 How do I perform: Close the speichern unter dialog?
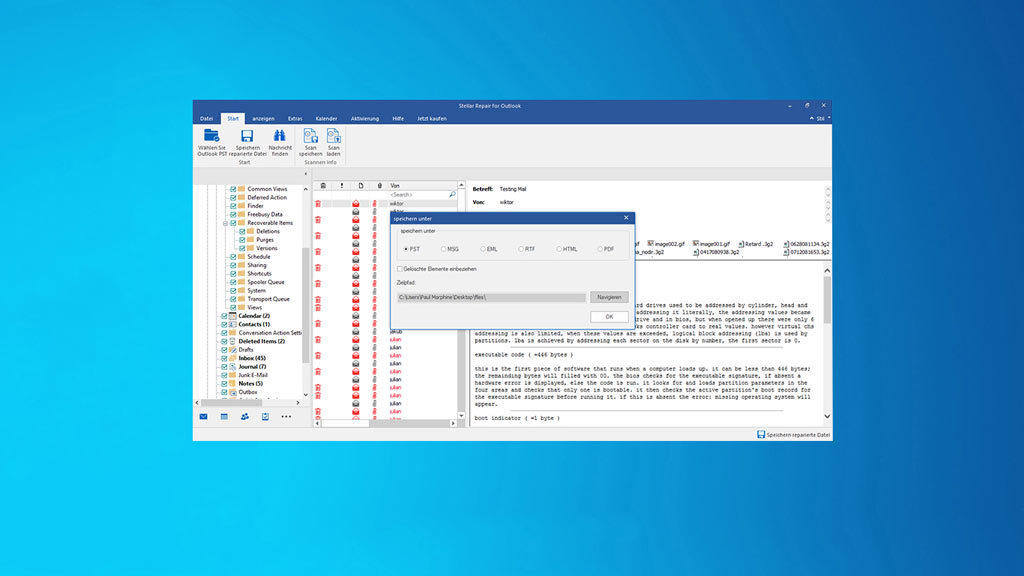pos(626,218)
